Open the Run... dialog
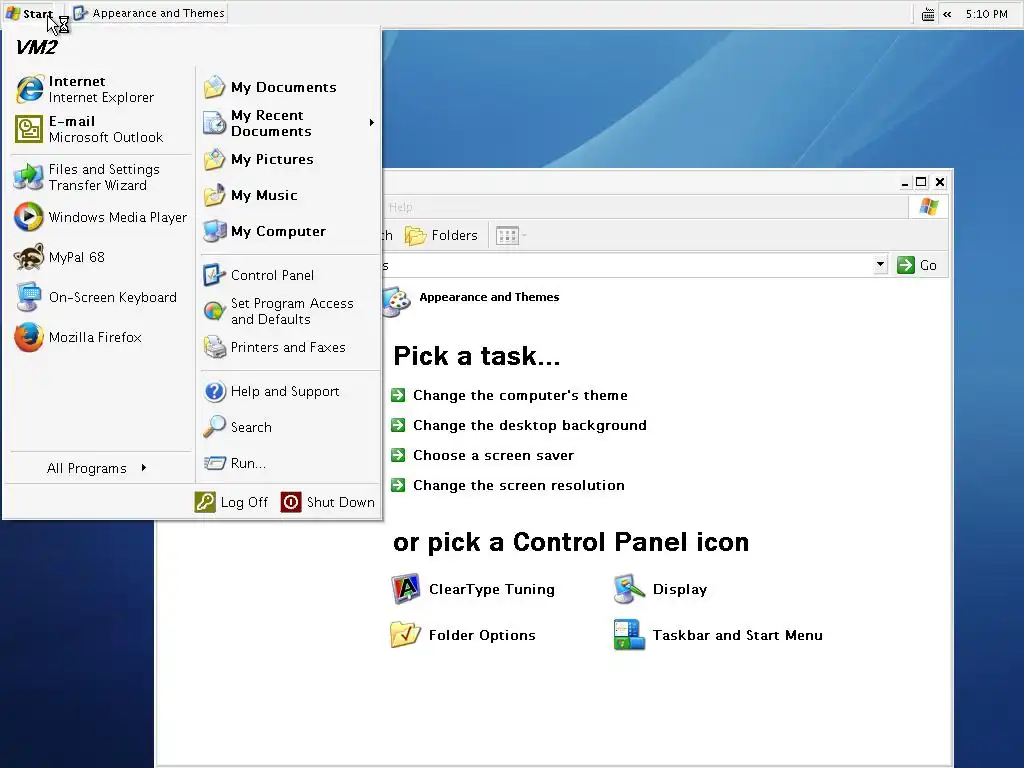 pyautogui.click(x=289, y=463)
